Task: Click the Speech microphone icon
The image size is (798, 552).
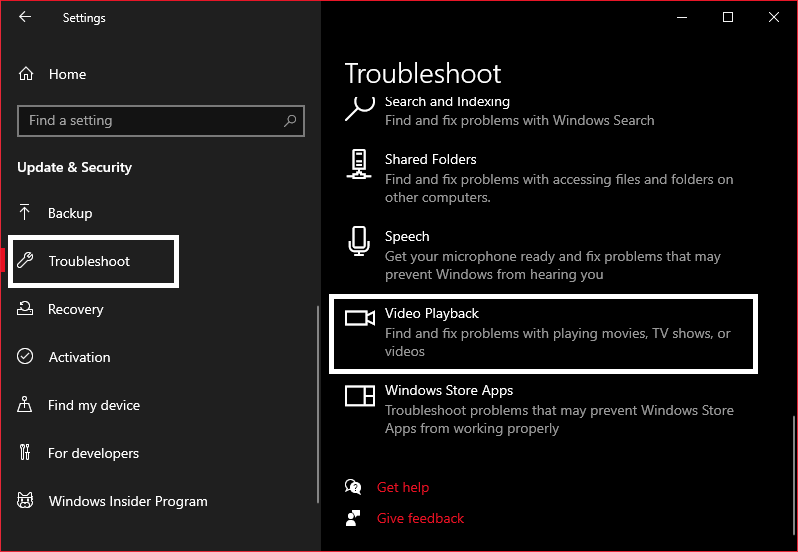Action: pyautogui.click(x=359, y=241)
